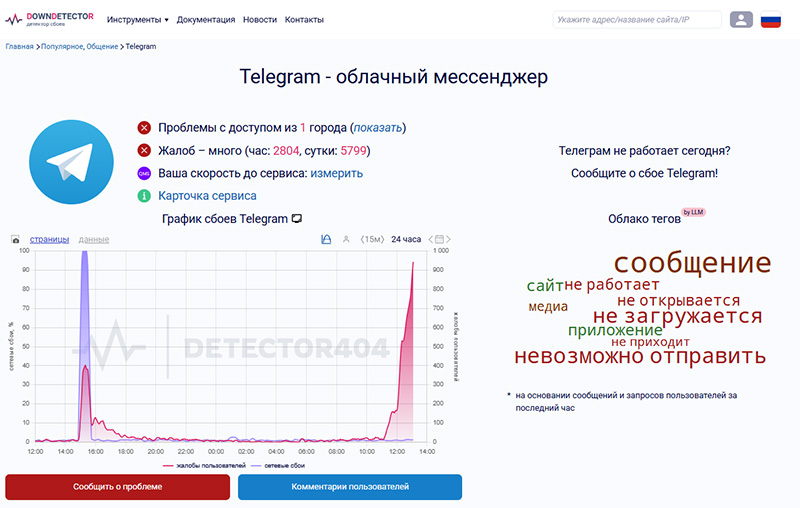Image resolution: width=800 pixels, height=508 pixels.
Task: Click the не загружается tag
Action: coord(678,316)
